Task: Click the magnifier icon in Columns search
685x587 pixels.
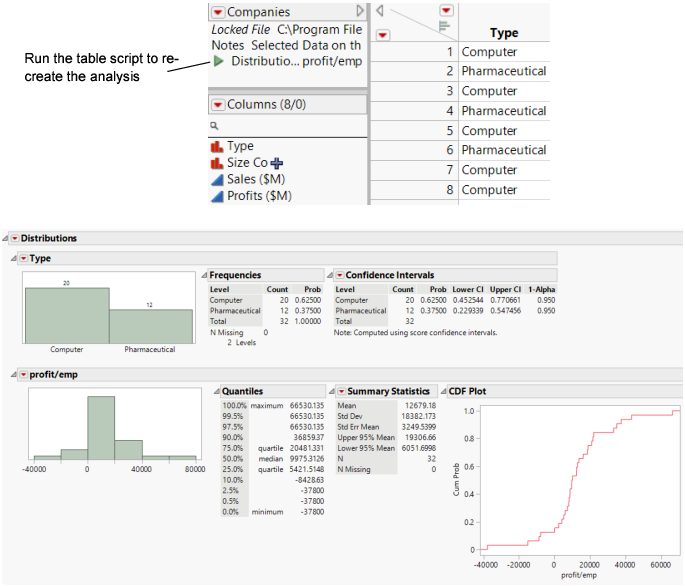Action: 214,127
